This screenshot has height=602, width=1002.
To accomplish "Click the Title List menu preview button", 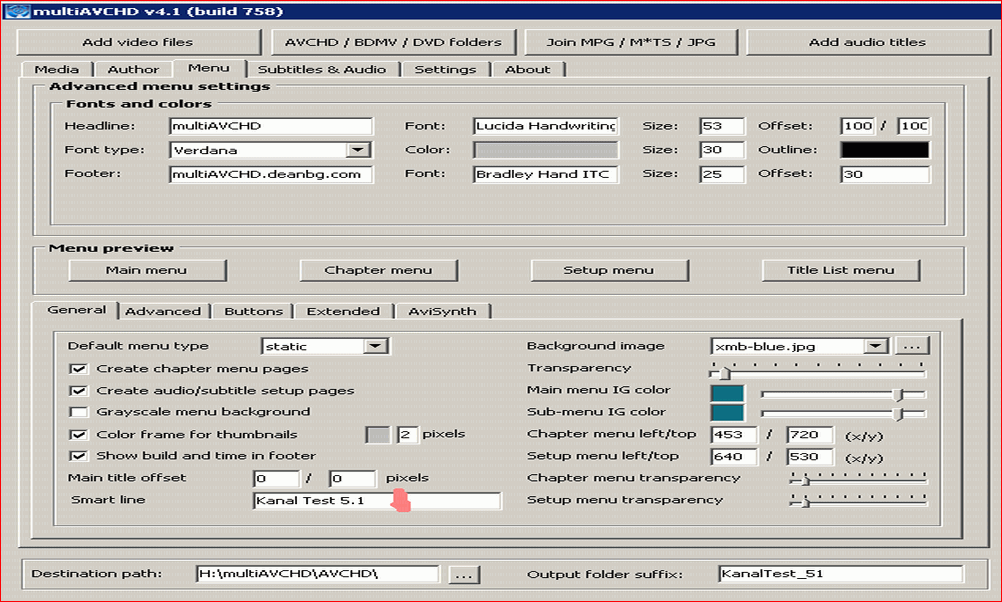I will pyautogui.click(x=840, y=270).
